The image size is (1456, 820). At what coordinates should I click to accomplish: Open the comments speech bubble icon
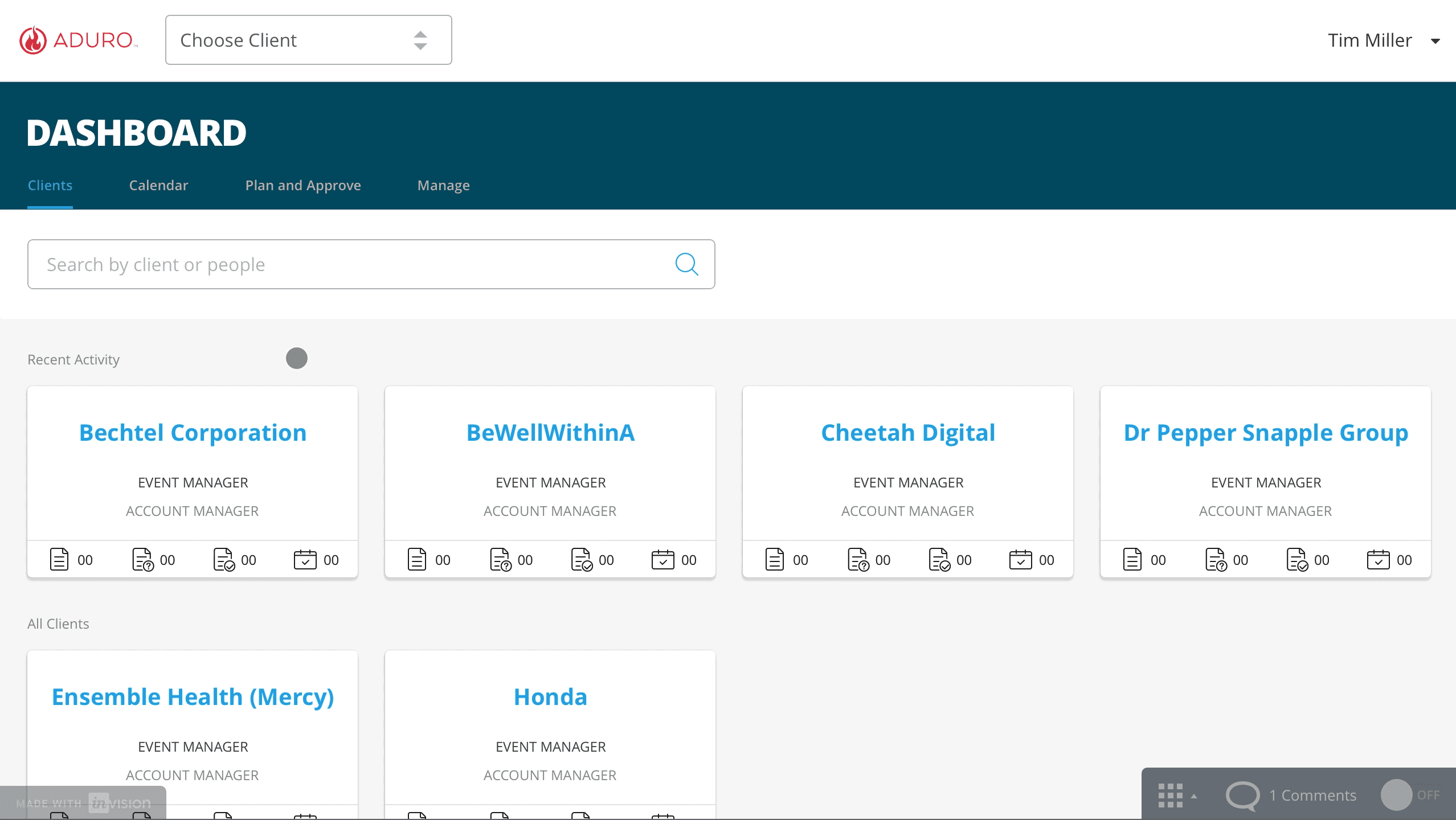coord(1242,795)
